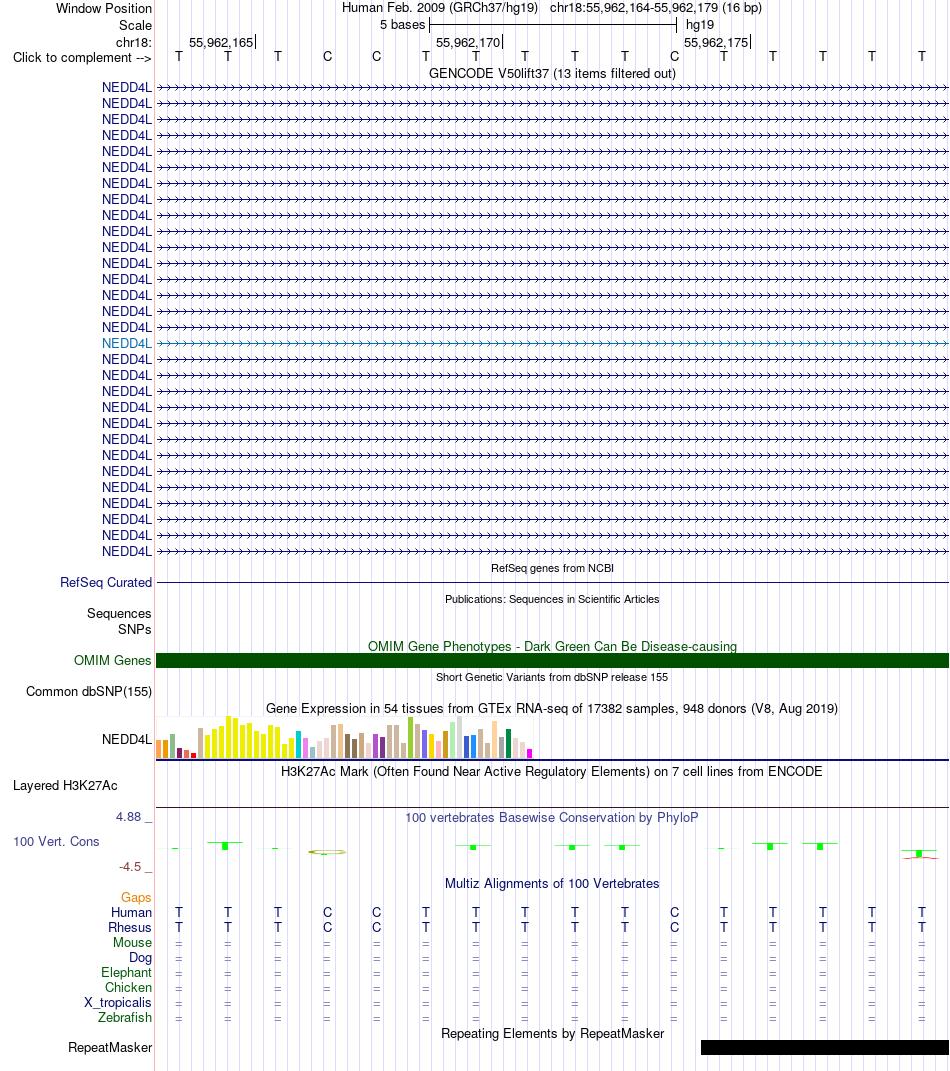The width and height of the screenshot is (950, 1071).
Task: Click the Rhesus alignment row label
Action: click(x=130, y=928)
